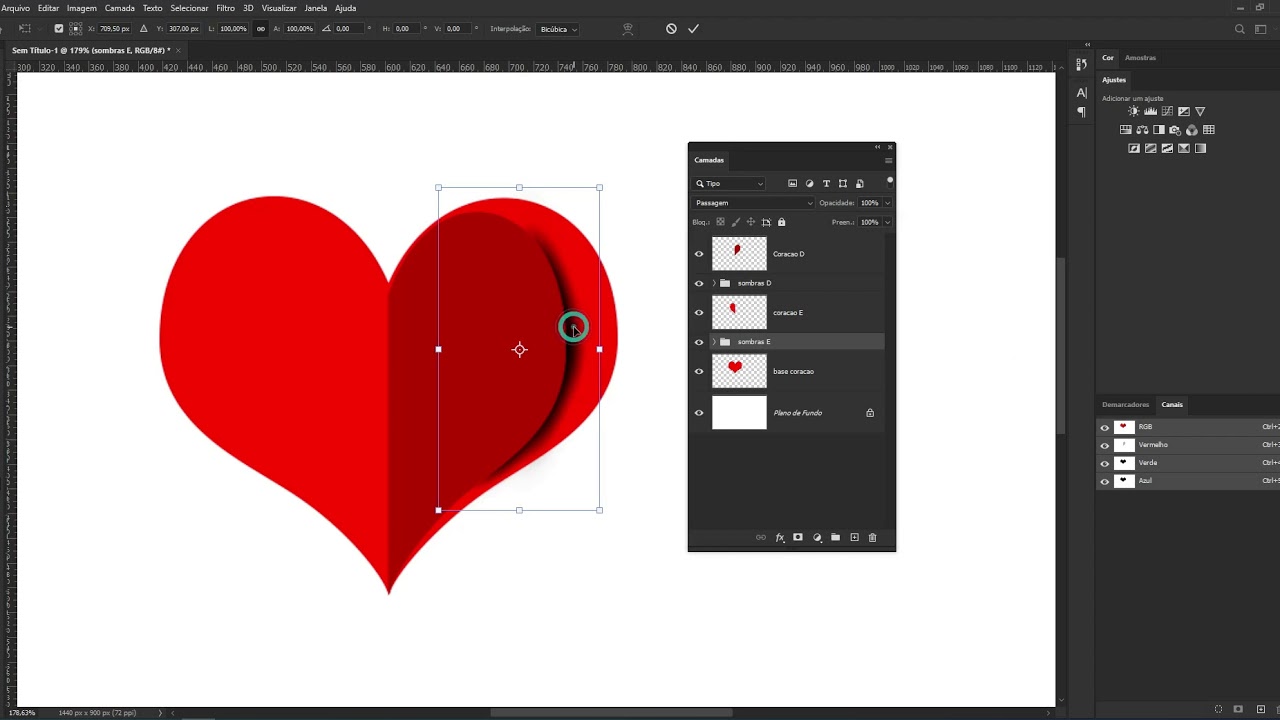Image resolution: width=1280 pixels, height=720 pixels.
Task: Add a layer mask button
Action: pyautogui.click(x=798, y=538)
